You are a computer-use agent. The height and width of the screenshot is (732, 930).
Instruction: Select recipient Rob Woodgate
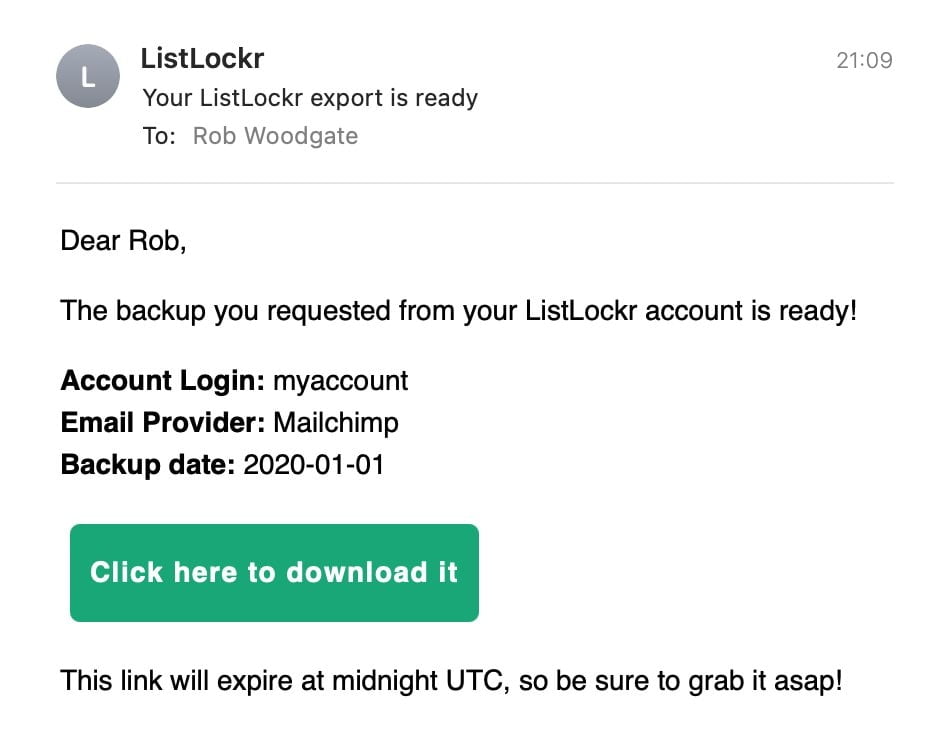tap(275, 136)
